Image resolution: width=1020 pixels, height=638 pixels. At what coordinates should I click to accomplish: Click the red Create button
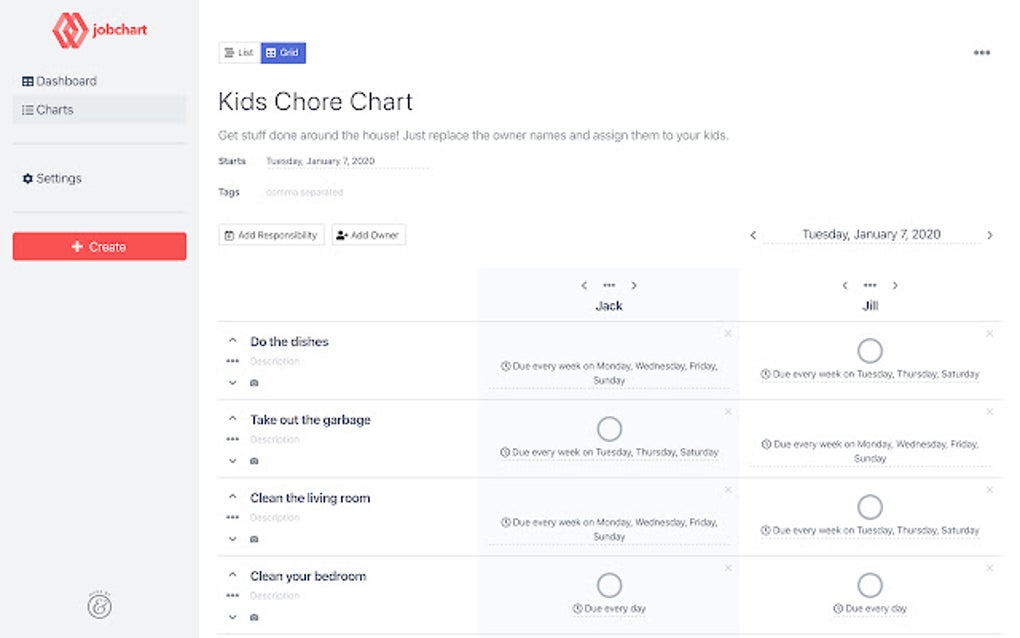pyautogui.click(x=100, y=246)
